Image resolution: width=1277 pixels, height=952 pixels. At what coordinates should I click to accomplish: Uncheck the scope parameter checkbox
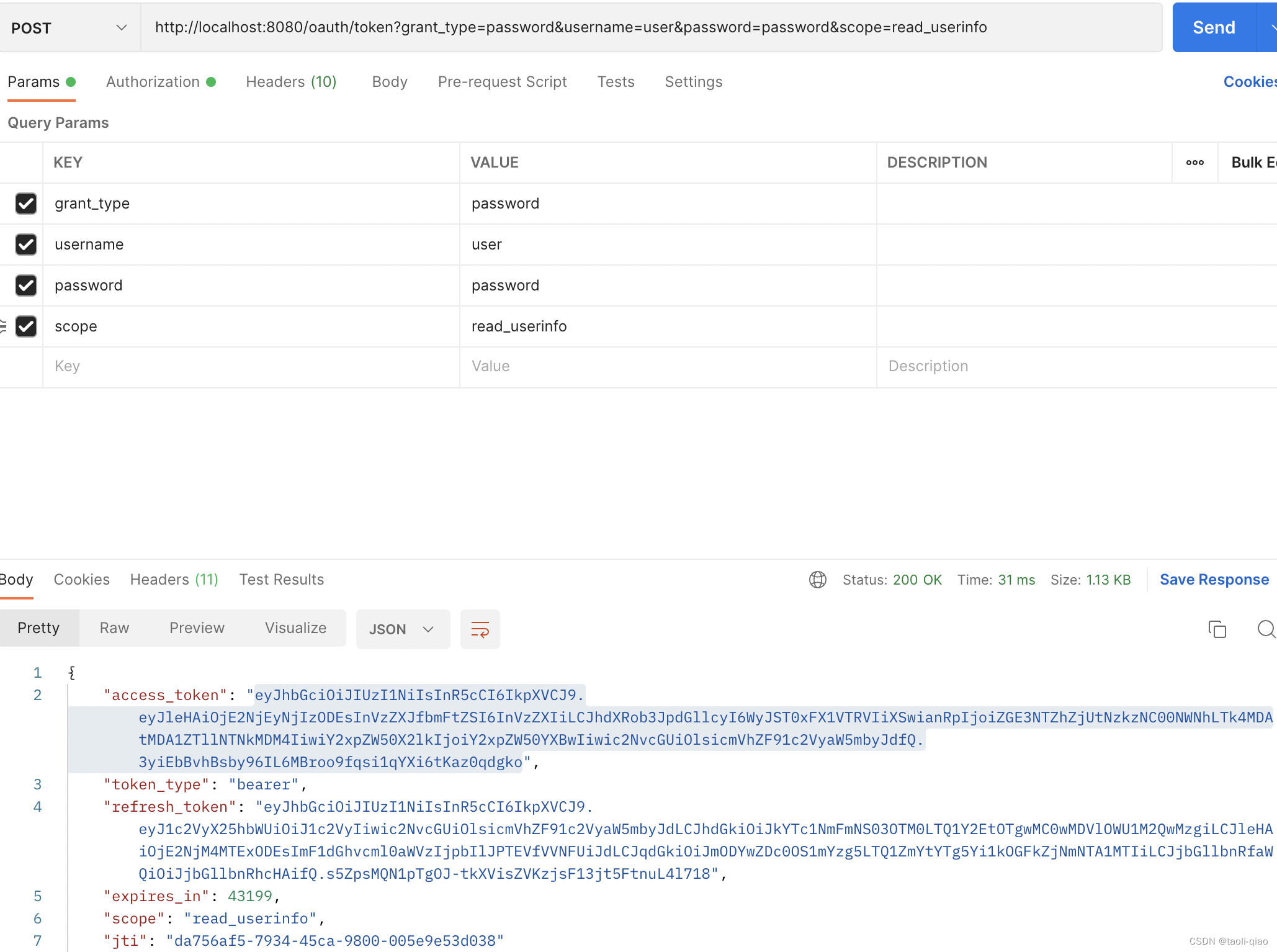click(26, 326)
